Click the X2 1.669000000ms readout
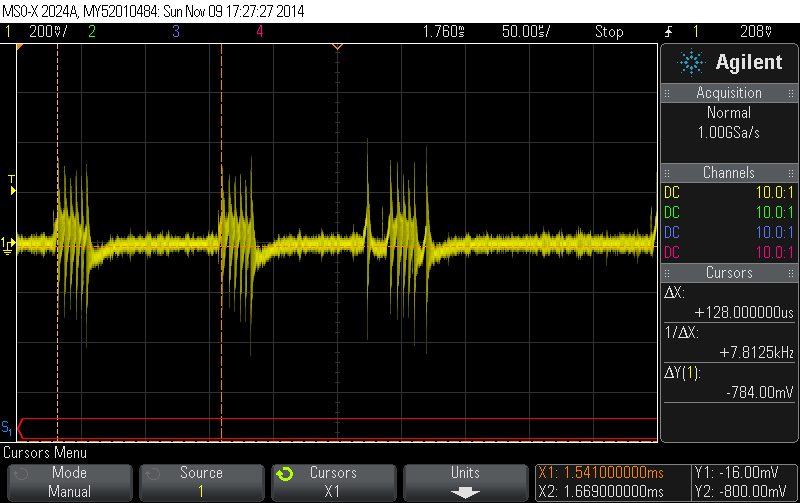 click(x=601, y=492)
